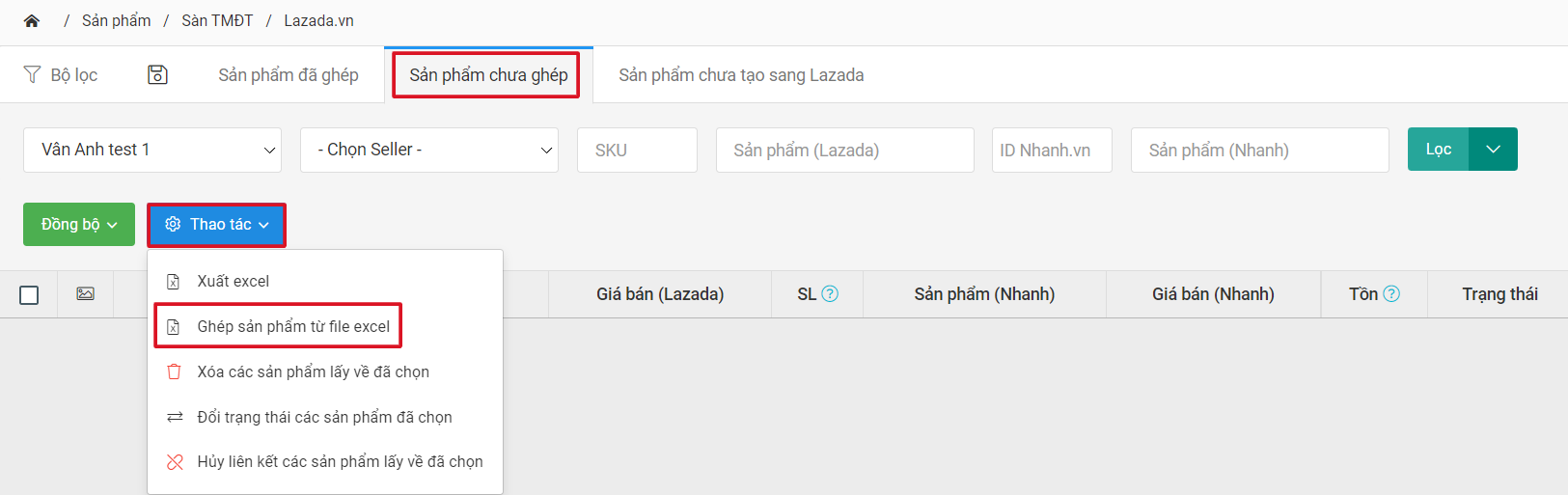Click the SKU input field
Viewport: 1568px width, 495px height.
tap(637, 151)
